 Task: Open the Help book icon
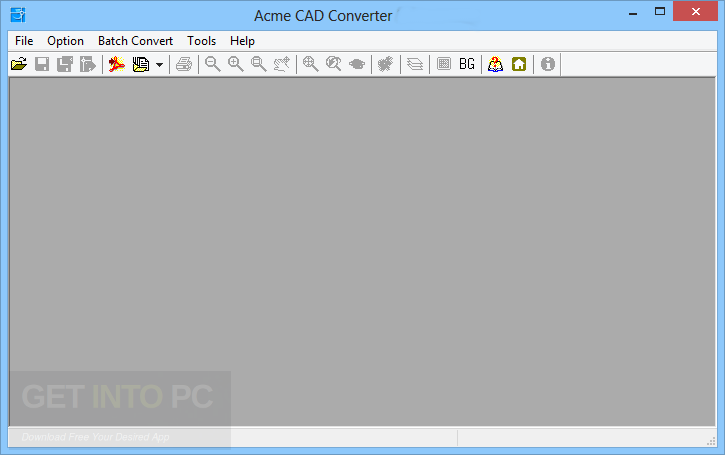(x=496, y=64)
